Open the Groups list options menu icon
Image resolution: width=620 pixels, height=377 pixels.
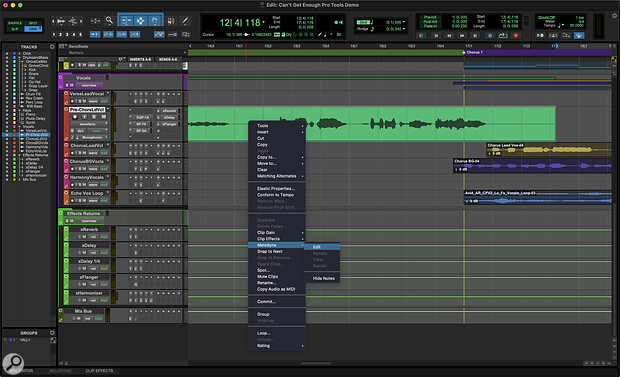click(x=52, y=333)
